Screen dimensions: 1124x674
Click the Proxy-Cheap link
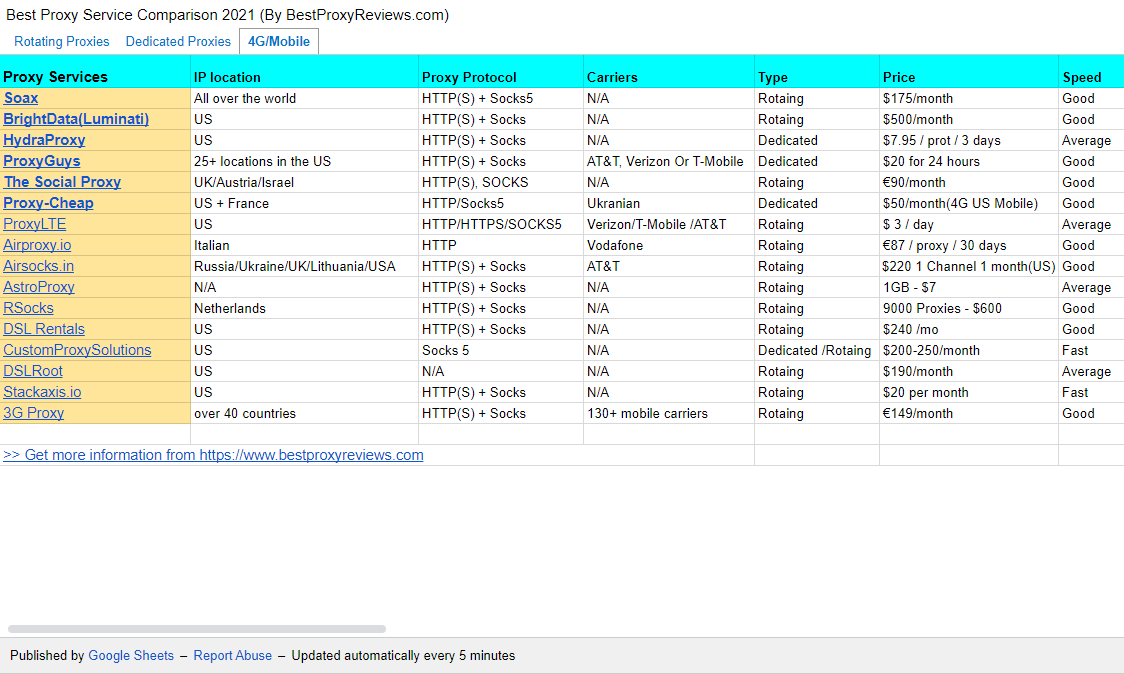[48, 203]
